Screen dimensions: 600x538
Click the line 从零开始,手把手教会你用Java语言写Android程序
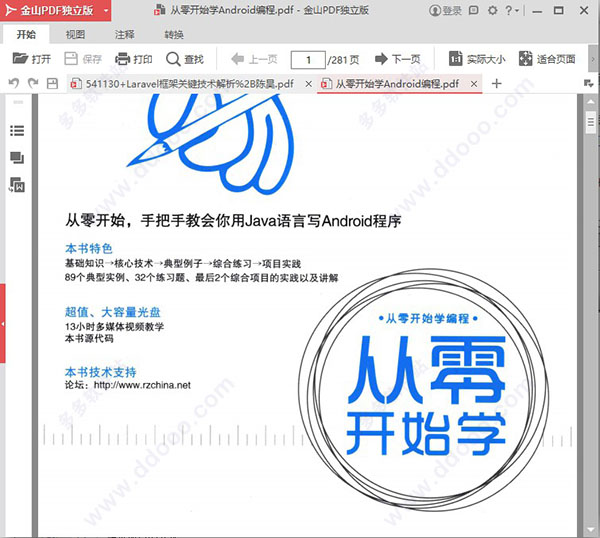coord(233,220)
